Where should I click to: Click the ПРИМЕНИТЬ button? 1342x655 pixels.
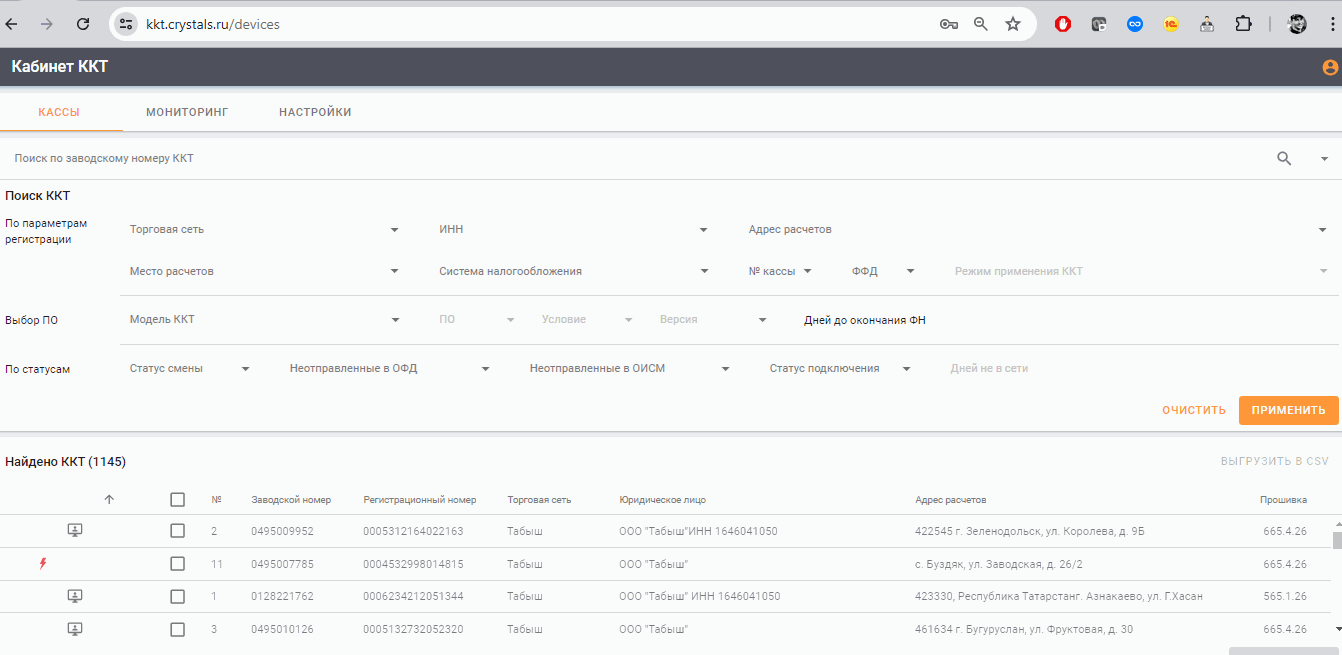1289,410
